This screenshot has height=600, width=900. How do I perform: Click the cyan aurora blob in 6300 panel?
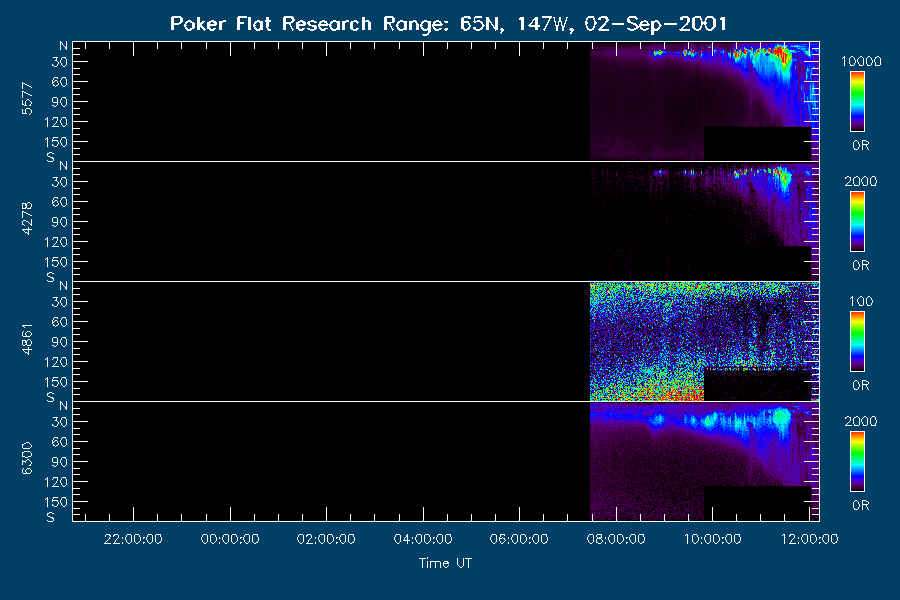click(x=781, y=416)
